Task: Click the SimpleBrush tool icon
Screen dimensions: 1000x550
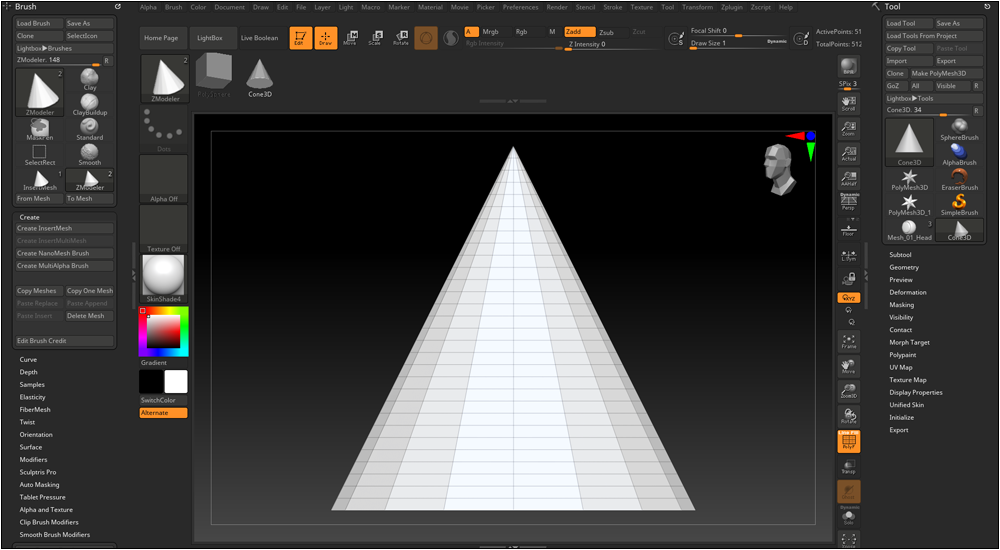Action: point(959,204)
